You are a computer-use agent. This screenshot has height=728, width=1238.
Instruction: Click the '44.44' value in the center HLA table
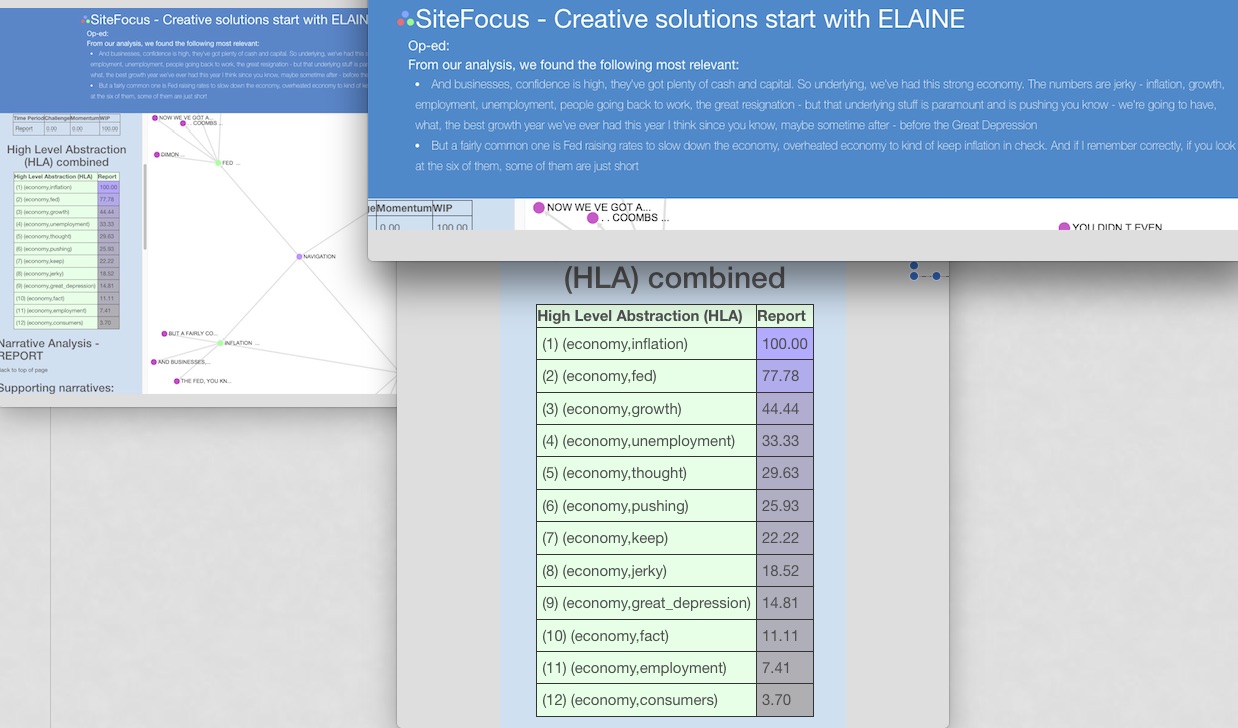tap(785, 409)
